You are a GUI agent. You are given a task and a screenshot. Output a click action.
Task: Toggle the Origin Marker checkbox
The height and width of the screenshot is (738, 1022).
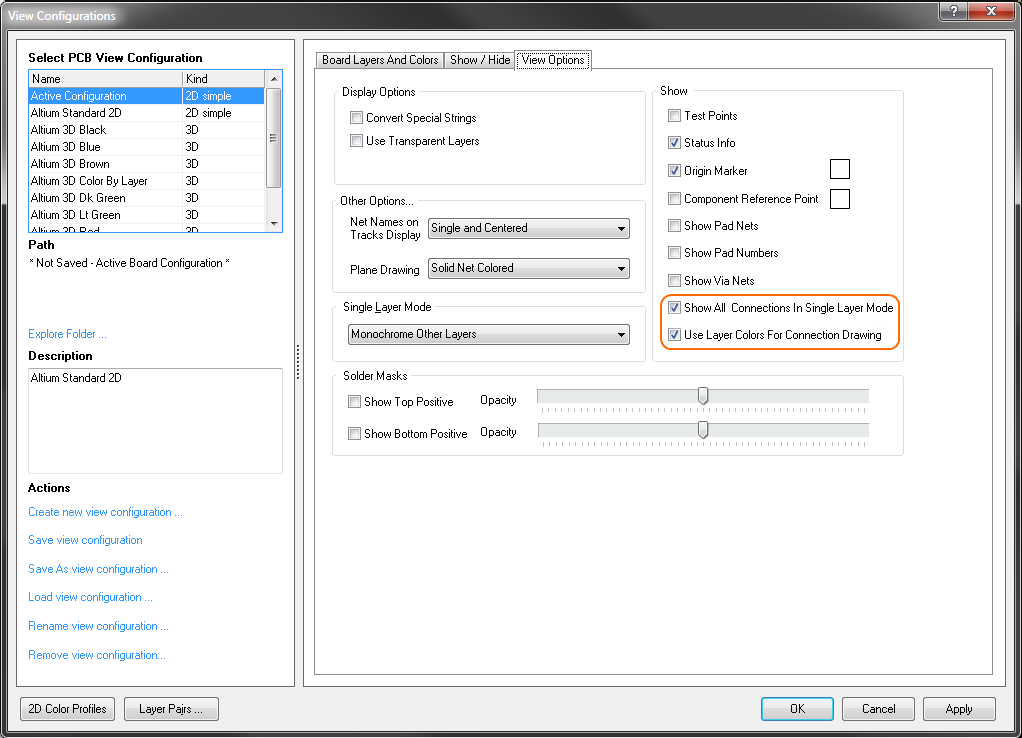[x=675, y=171]
